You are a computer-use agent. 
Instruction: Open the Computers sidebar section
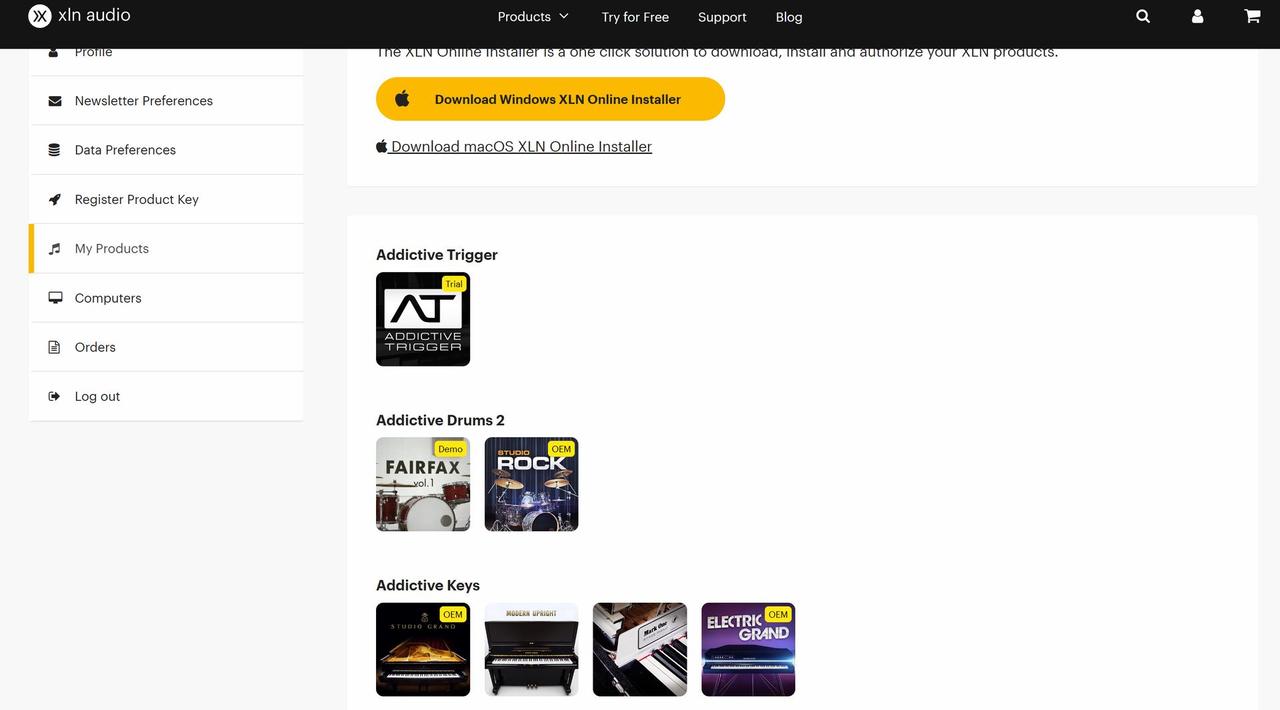108,298
